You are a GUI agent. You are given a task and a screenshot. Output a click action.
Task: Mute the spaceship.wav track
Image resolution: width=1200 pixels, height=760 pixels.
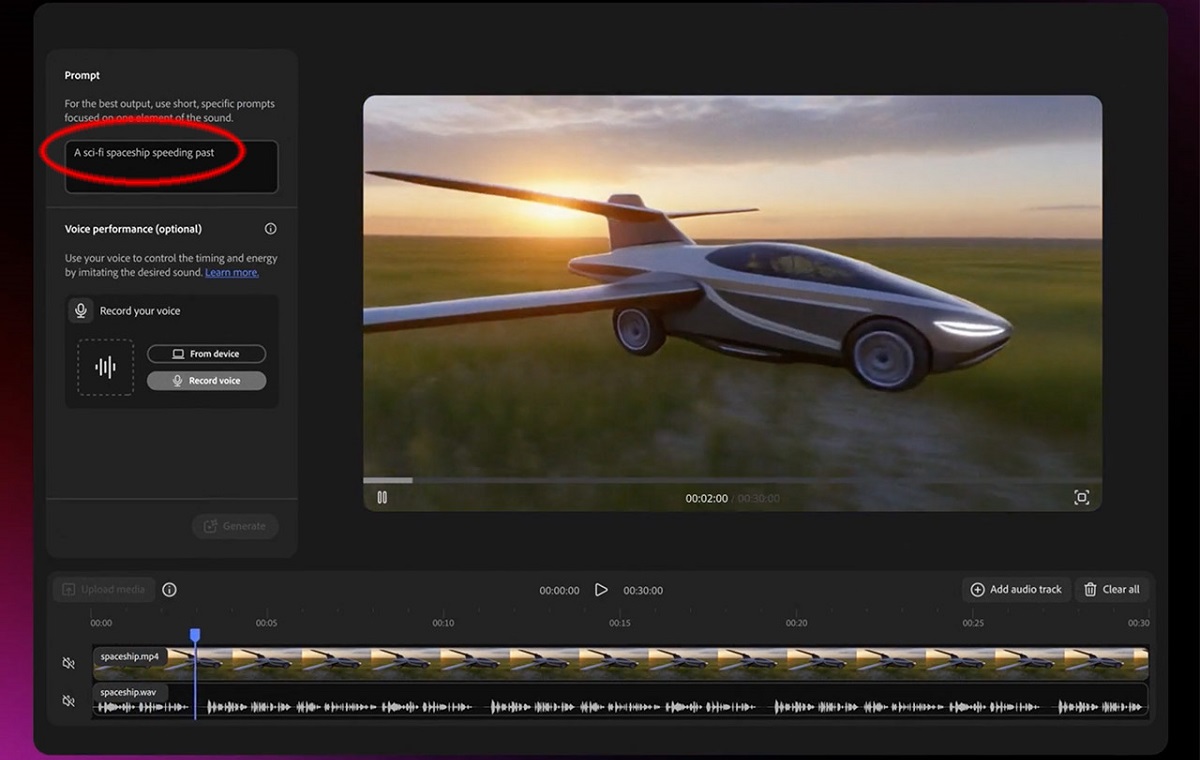(69, 701)
